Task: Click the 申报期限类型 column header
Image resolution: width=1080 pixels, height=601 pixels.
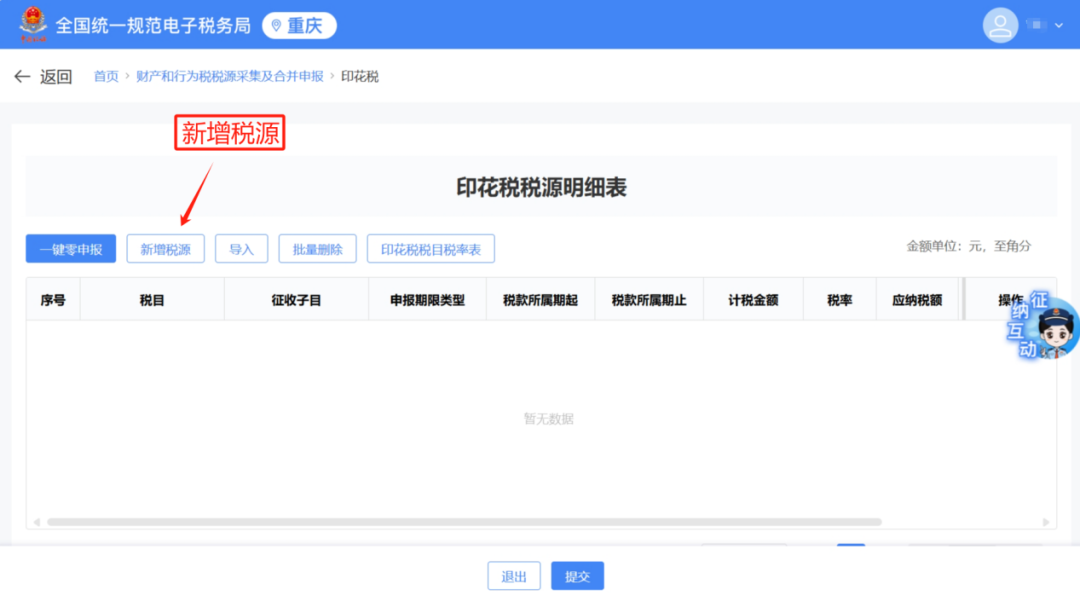Action: 427,300
